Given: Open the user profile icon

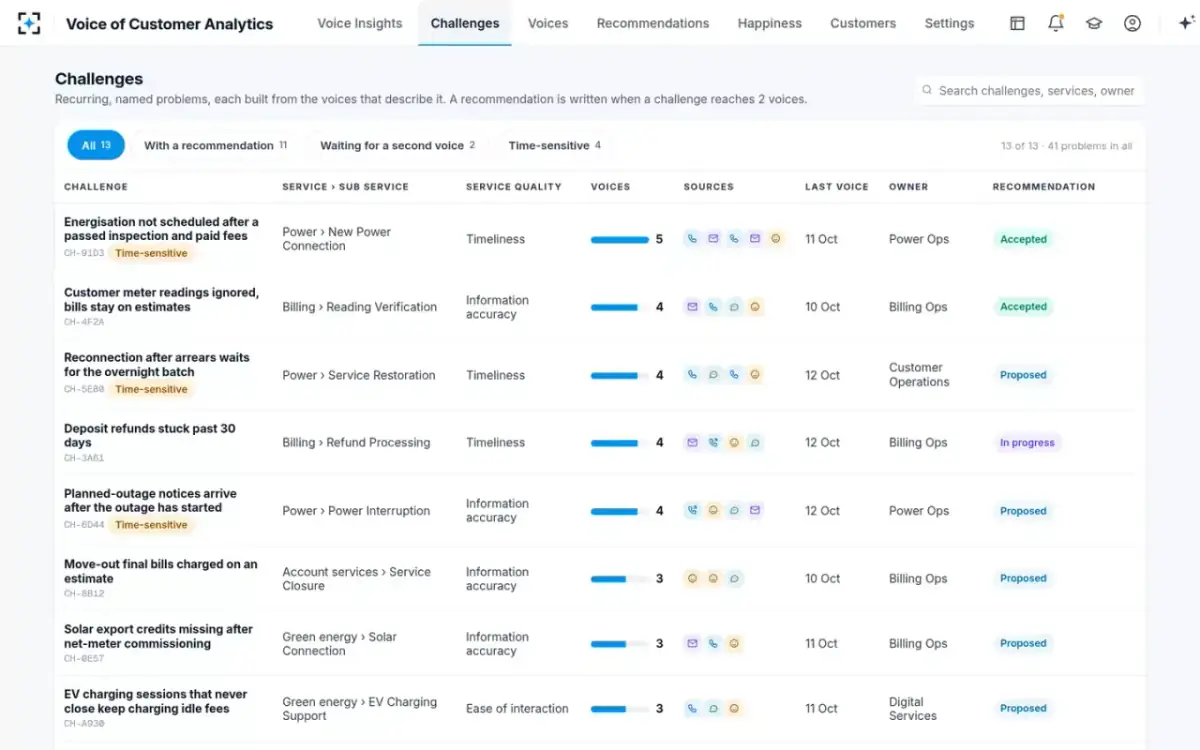Looking at the screenshot, I should [1132, 23].
